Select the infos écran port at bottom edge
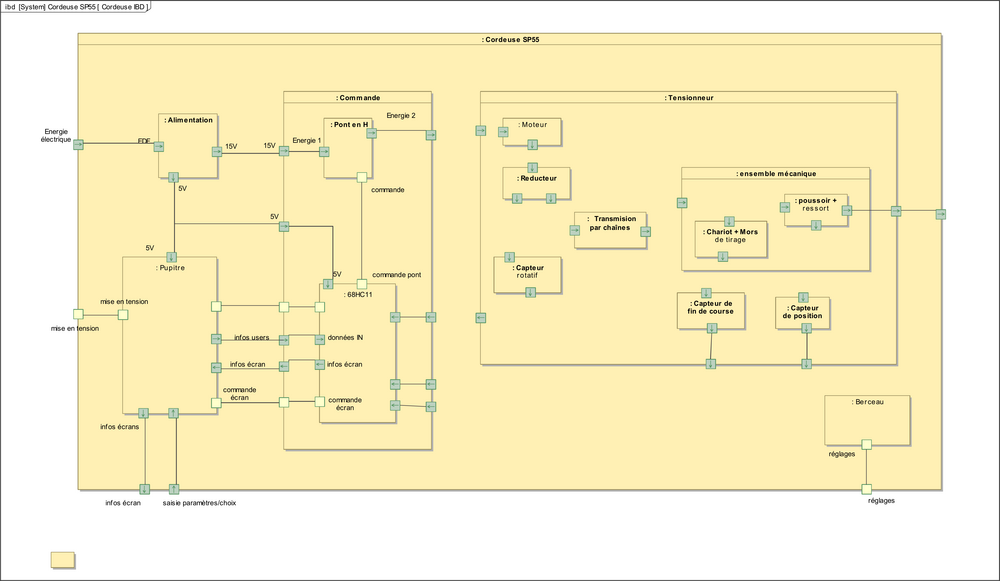 pos(145,489)
